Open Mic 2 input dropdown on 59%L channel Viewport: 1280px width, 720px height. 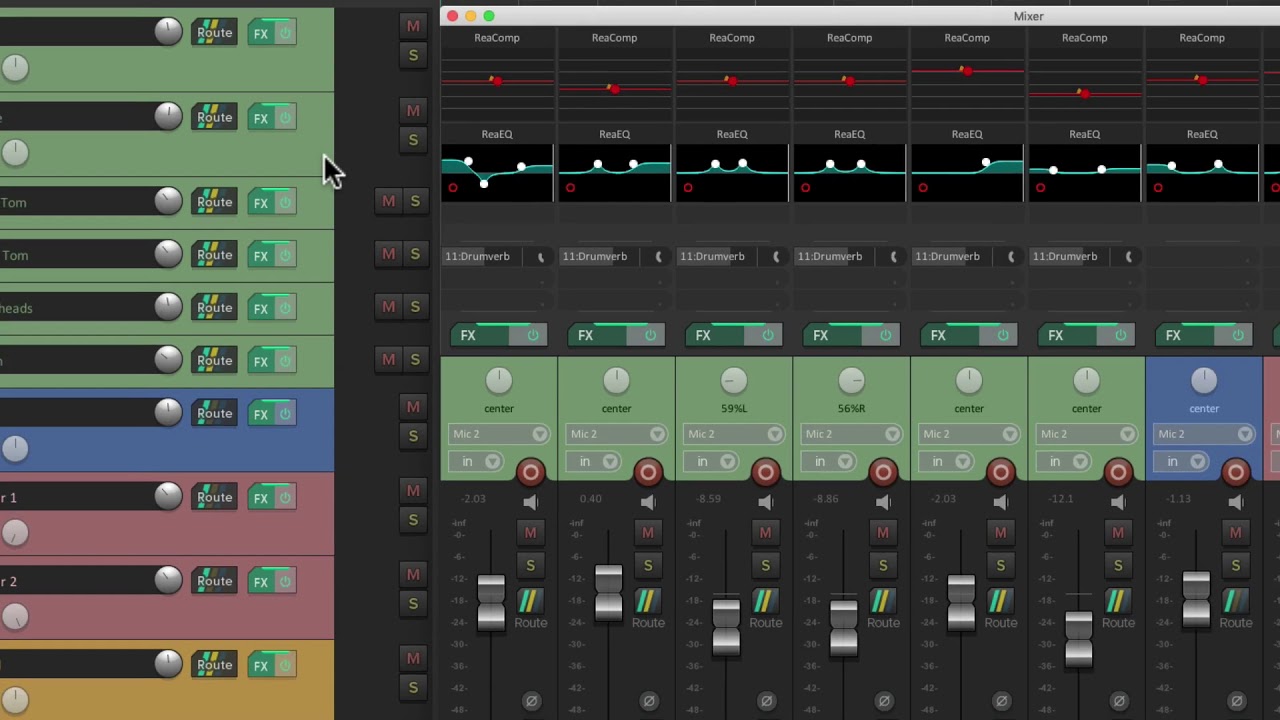coord(734,434)
